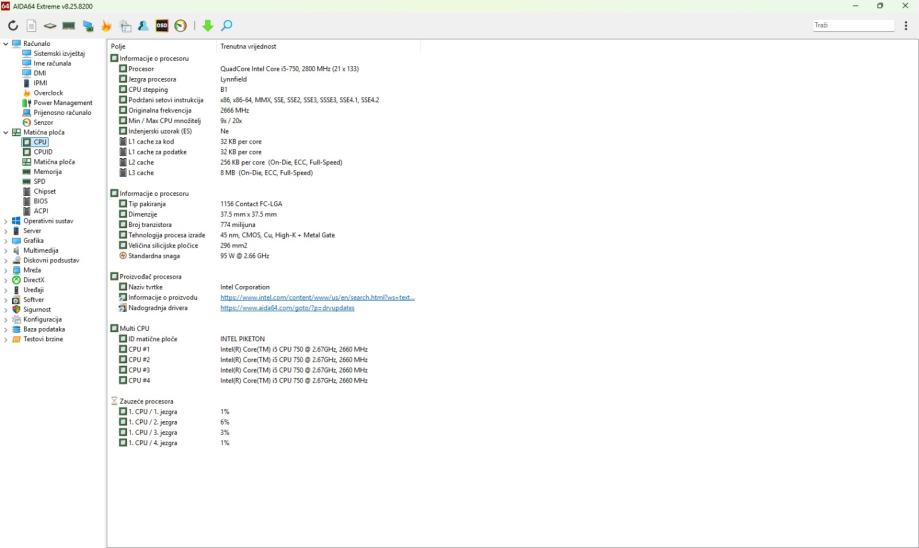Select Softver in the sidebar tree
The width and height of the screenshot is (919, 548).
(28, 299)
